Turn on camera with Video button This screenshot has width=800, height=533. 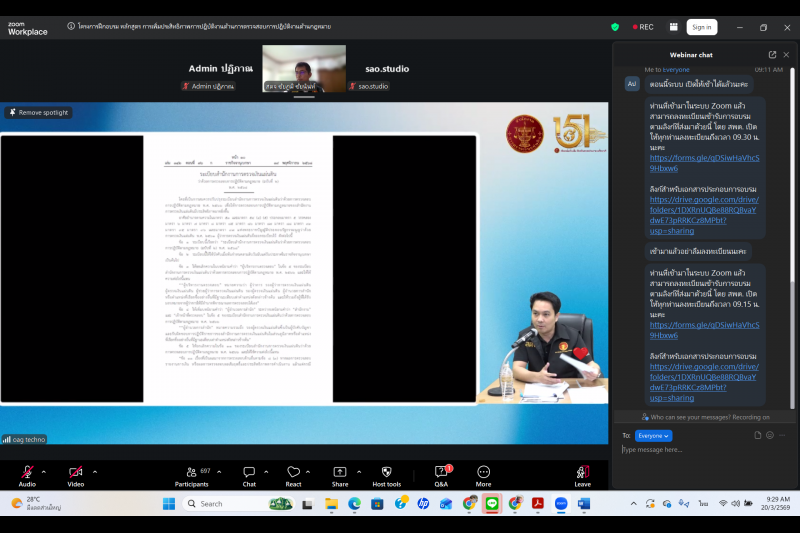[x=76, y=472]
